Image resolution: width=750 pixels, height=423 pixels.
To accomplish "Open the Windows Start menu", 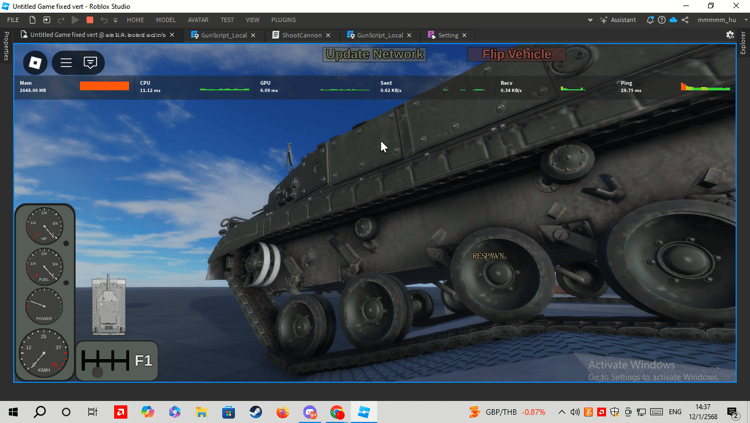I will [x=13, y=412].
